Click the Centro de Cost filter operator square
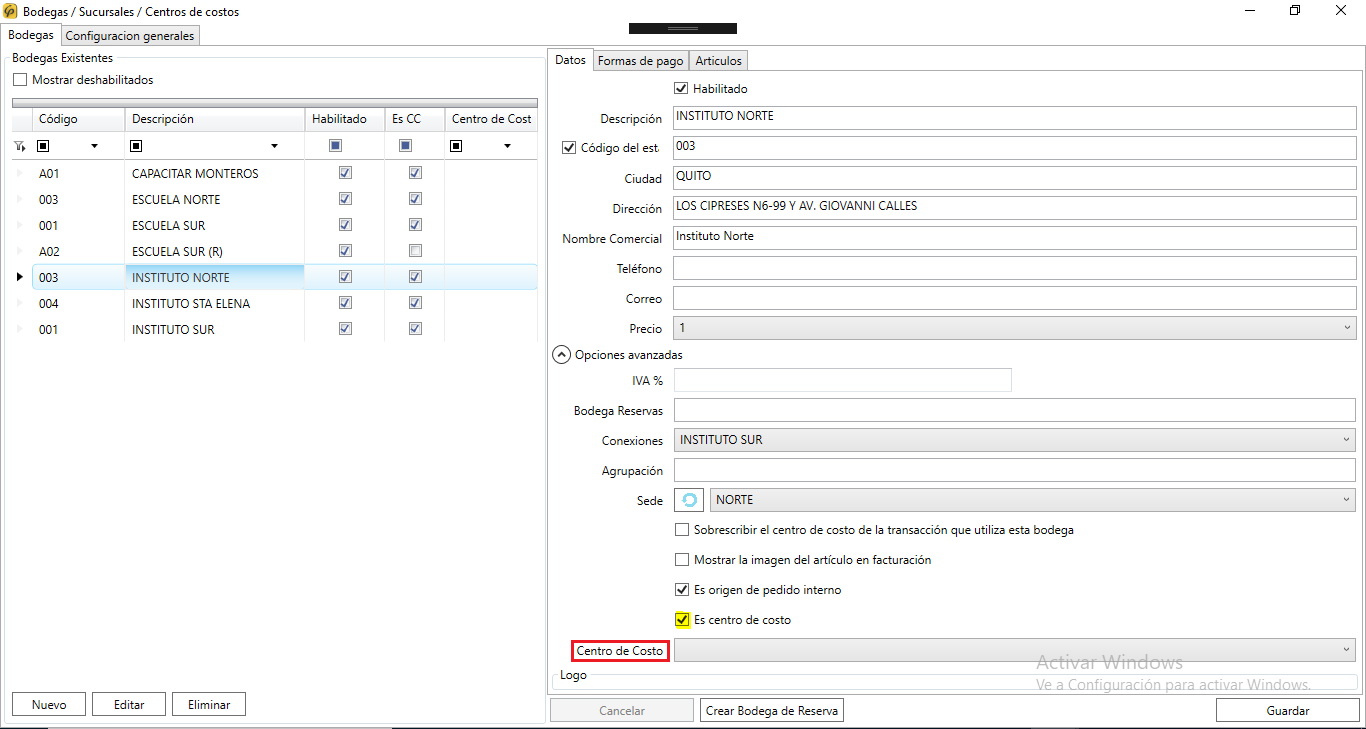This screenshot has height=729, width=1366. point(456,146)
